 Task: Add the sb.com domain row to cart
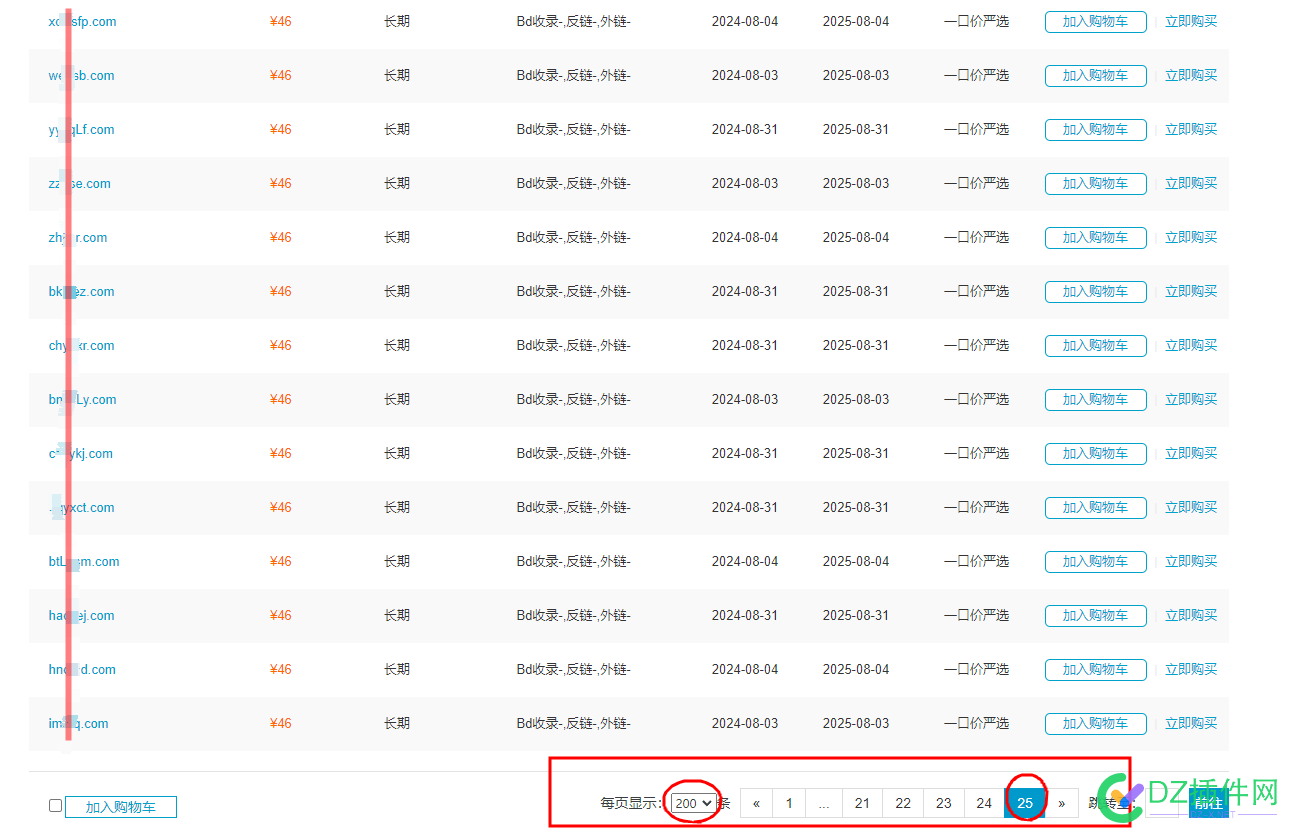(x=1095, y=76)
